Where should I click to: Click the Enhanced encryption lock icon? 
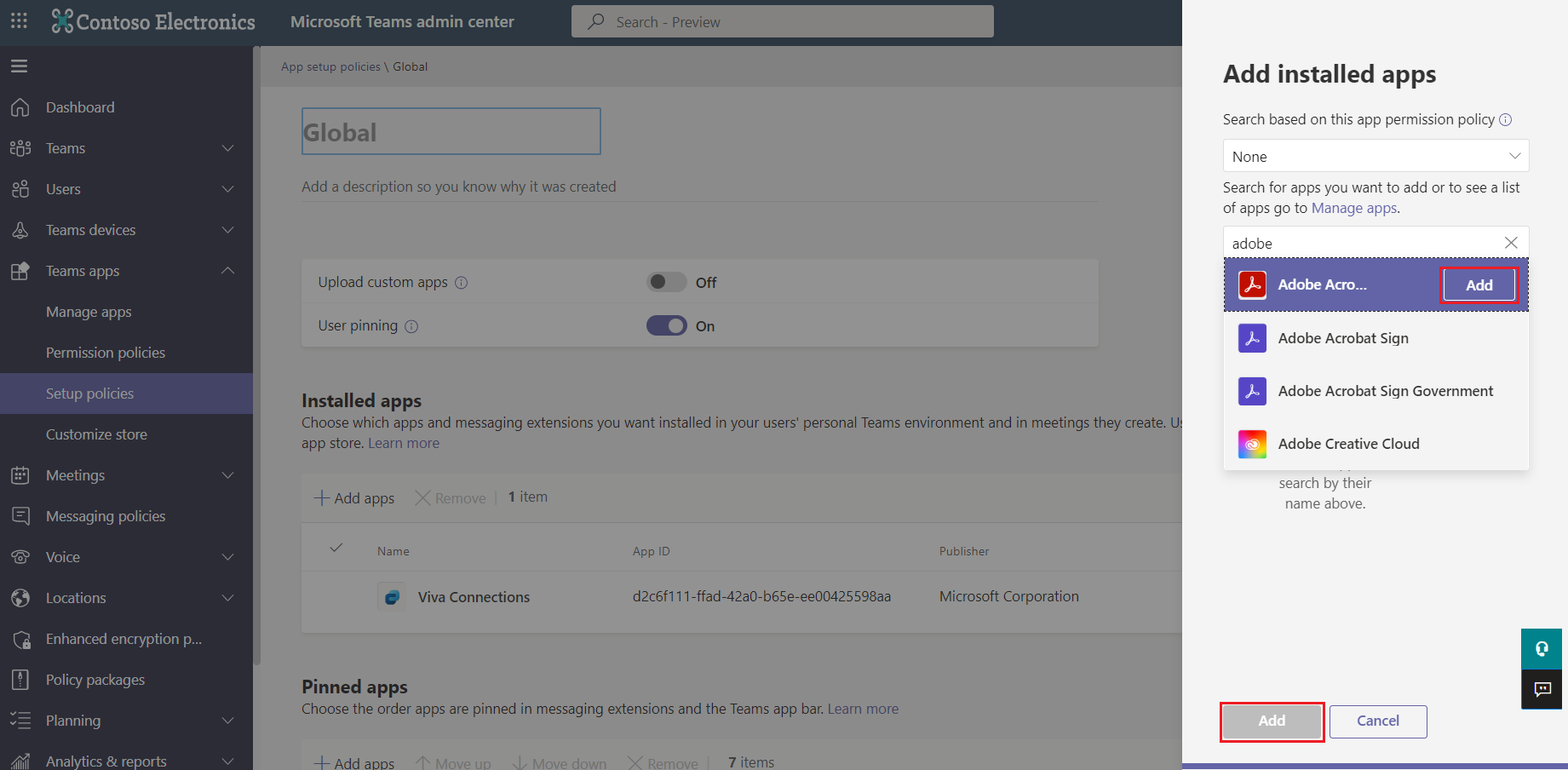tap(20, 639)
